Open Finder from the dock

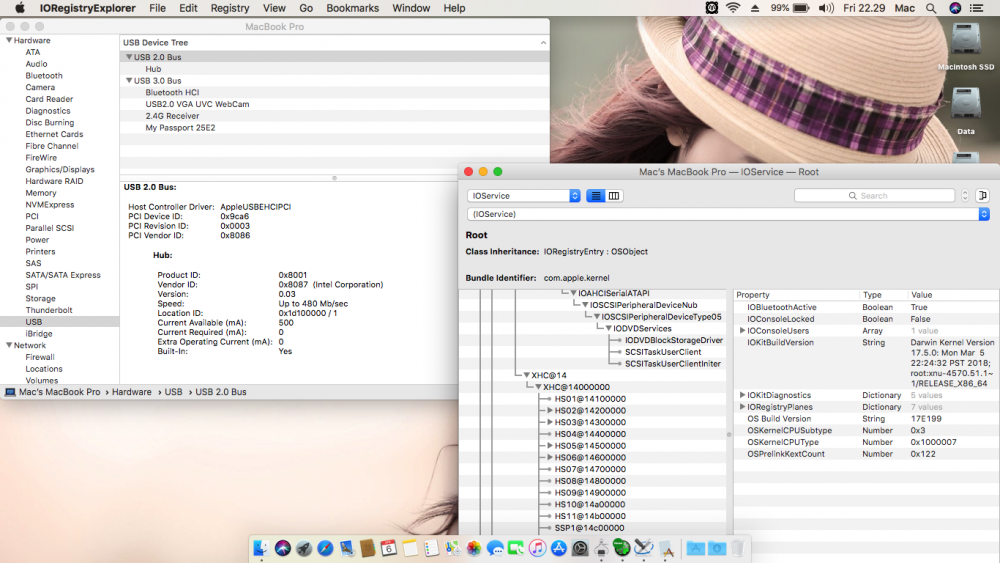[261, 548]
